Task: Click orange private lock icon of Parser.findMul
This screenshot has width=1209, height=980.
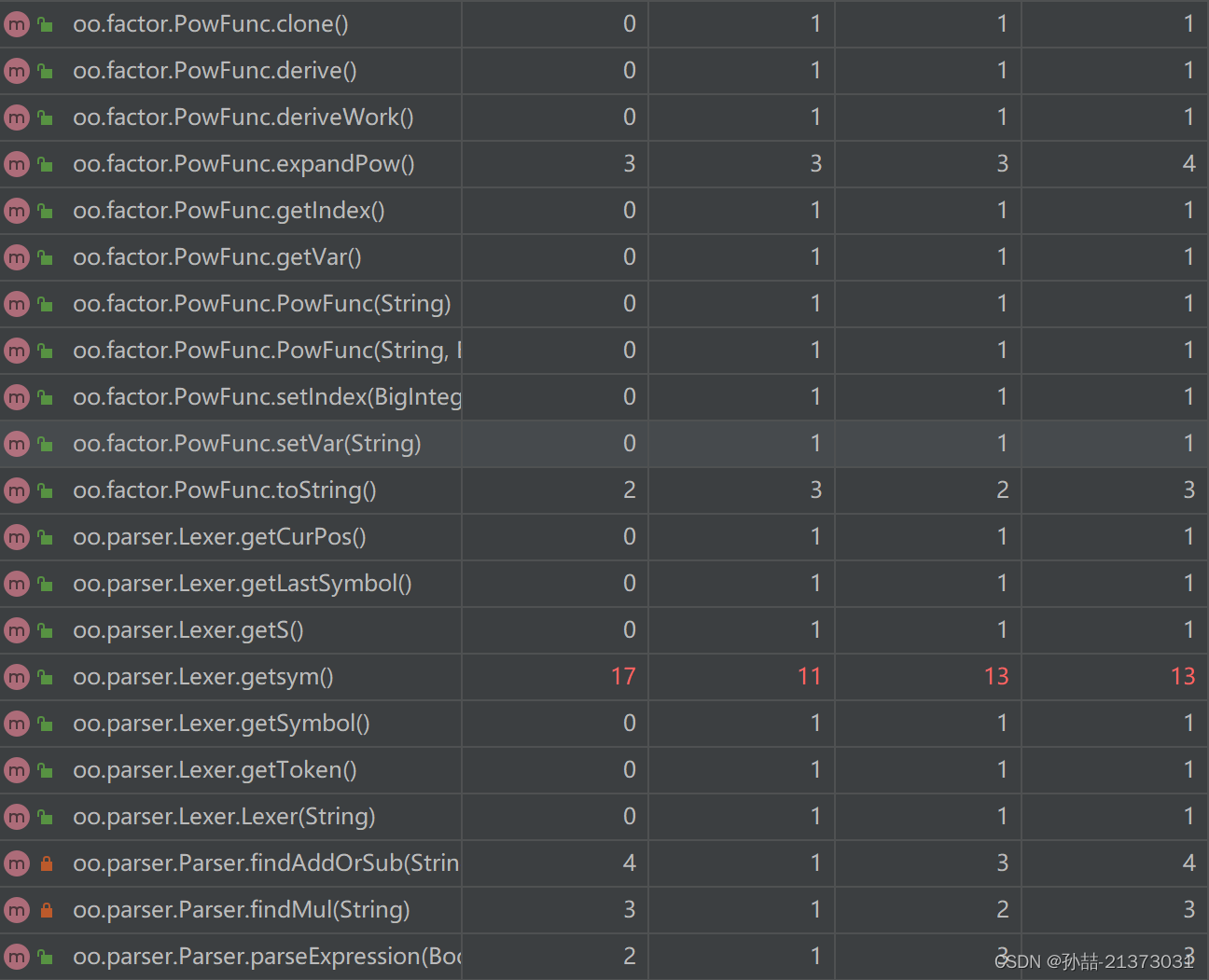Action: pos(46,911)
